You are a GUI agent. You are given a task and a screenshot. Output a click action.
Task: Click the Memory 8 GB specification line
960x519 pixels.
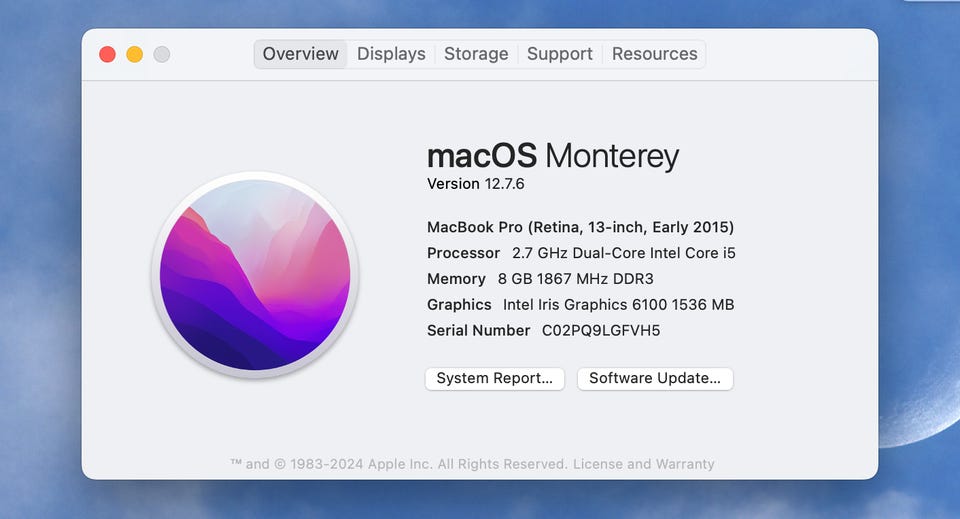coord(540,279)
